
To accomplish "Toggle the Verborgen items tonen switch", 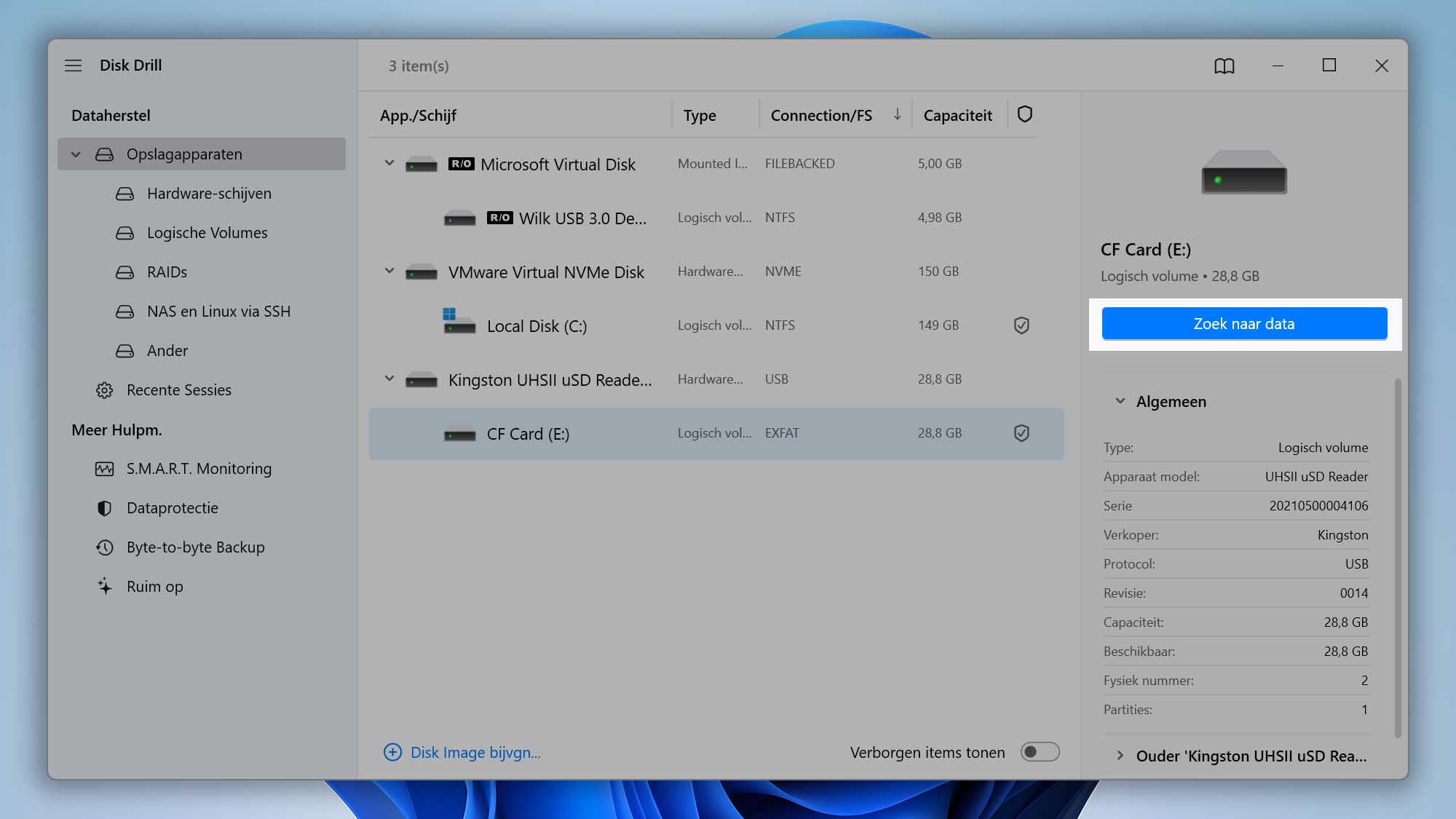I will pyautogui.click(x=1040, y=752).
